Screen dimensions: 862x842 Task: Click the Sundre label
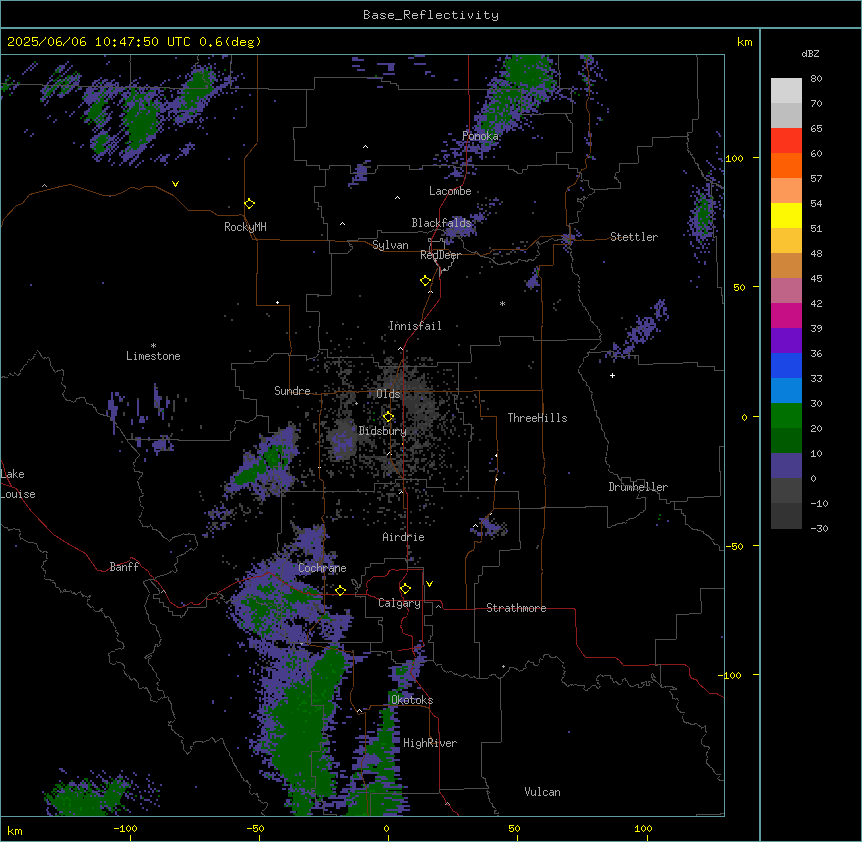click(292, 391)
